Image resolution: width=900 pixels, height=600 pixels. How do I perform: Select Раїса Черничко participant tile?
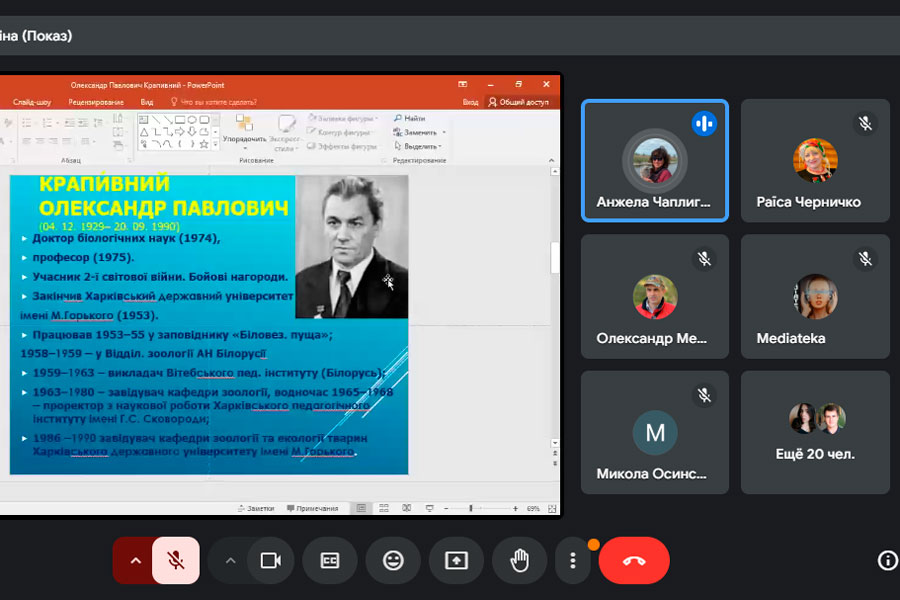tap(815, 161)
